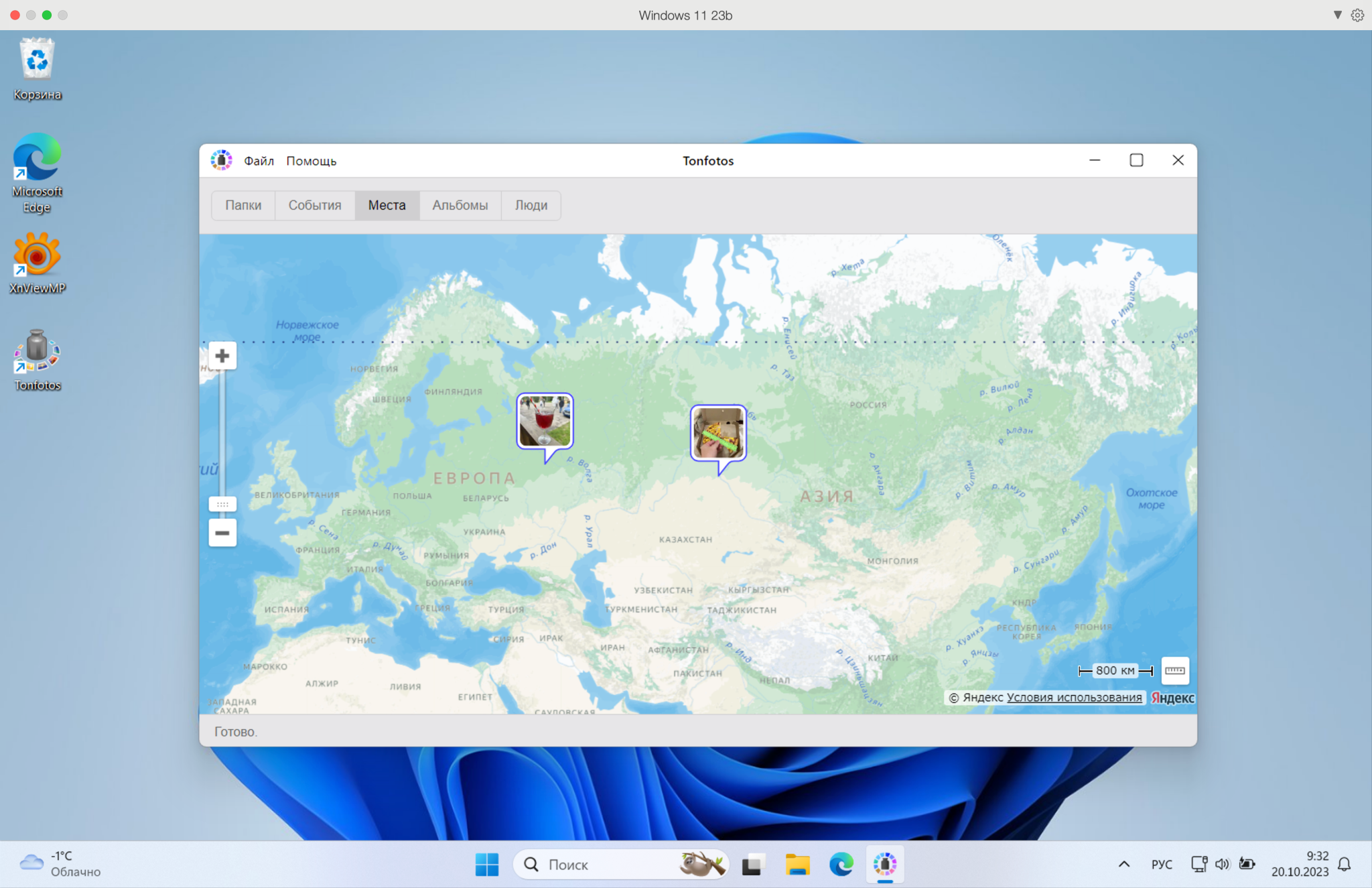The image size is (1372, 888).
Task: Open the food photo marker in Asia
Action: [718, 434]
